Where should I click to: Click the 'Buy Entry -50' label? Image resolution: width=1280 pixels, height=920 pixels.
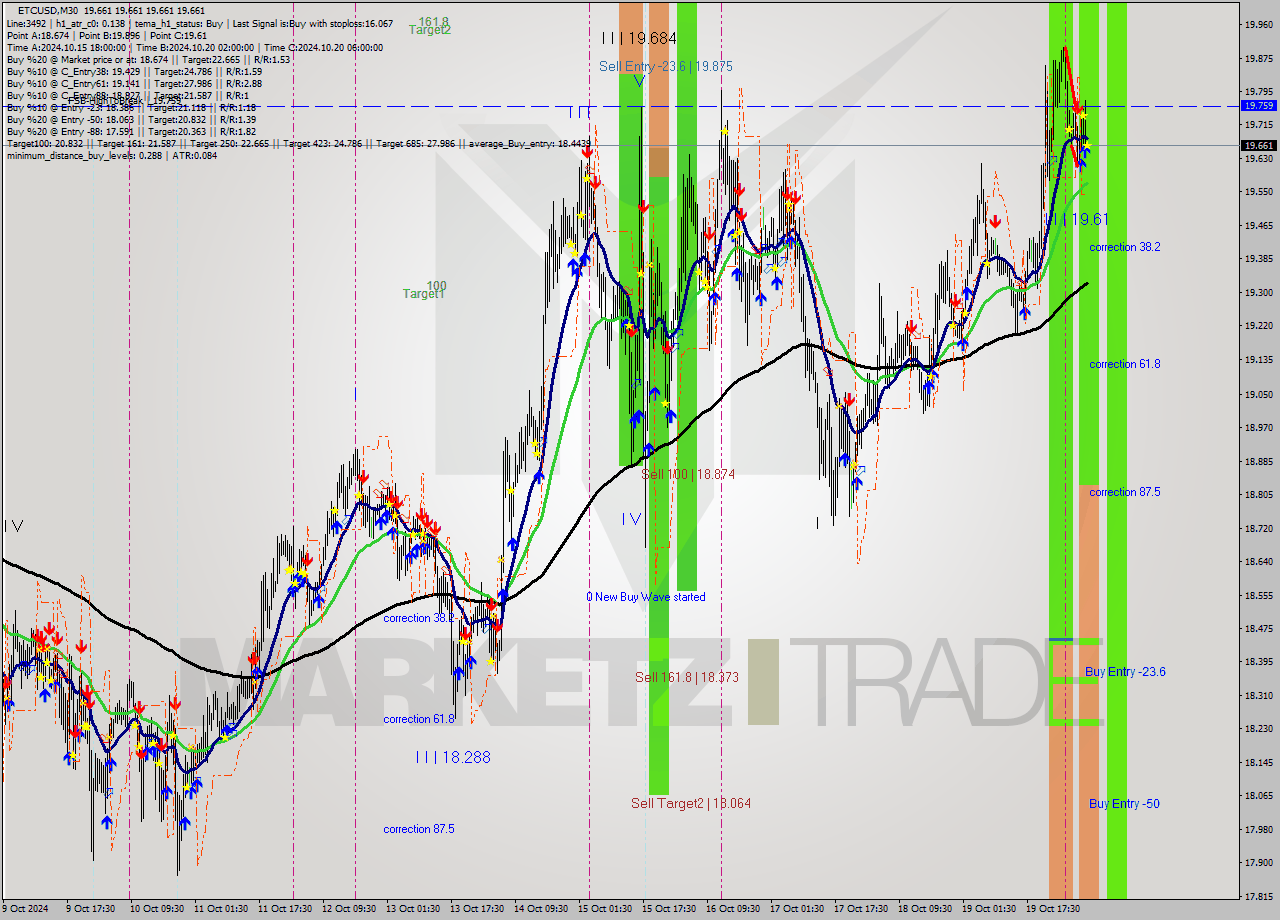[1124, 804]
